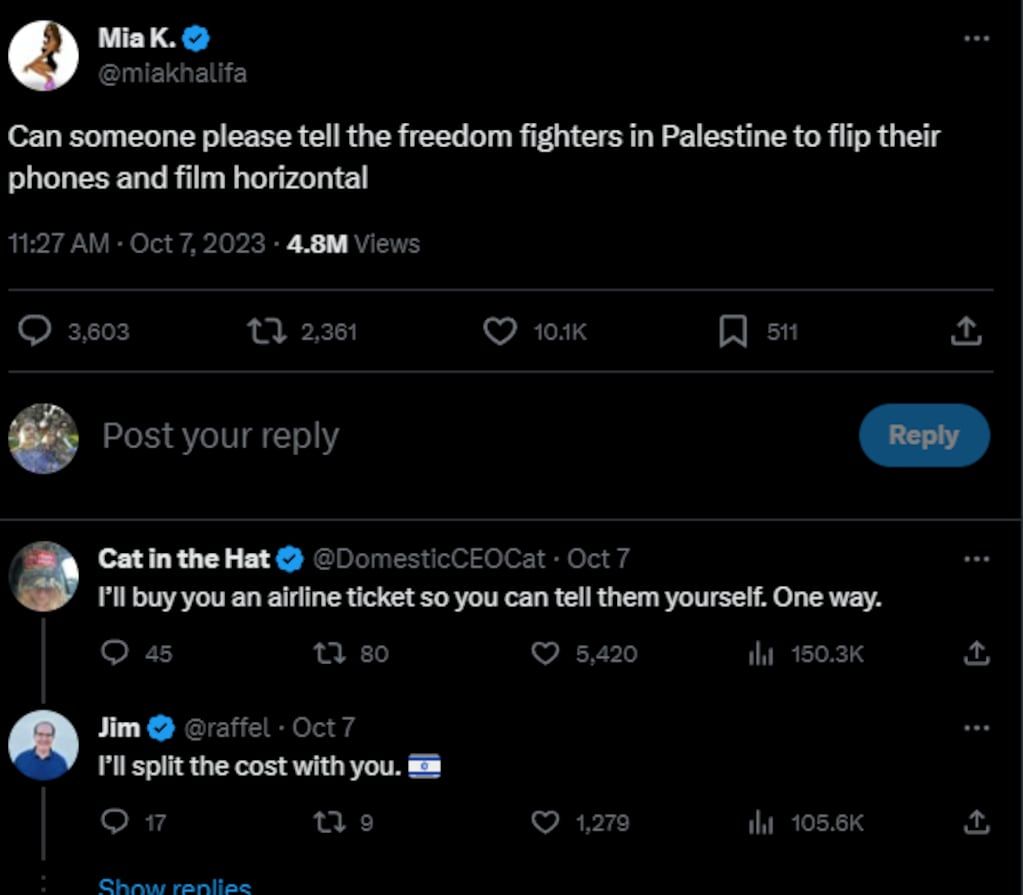Like the main post with 10.1K likes
This screenshot has height=895, width=1023.
coord(499,331)
